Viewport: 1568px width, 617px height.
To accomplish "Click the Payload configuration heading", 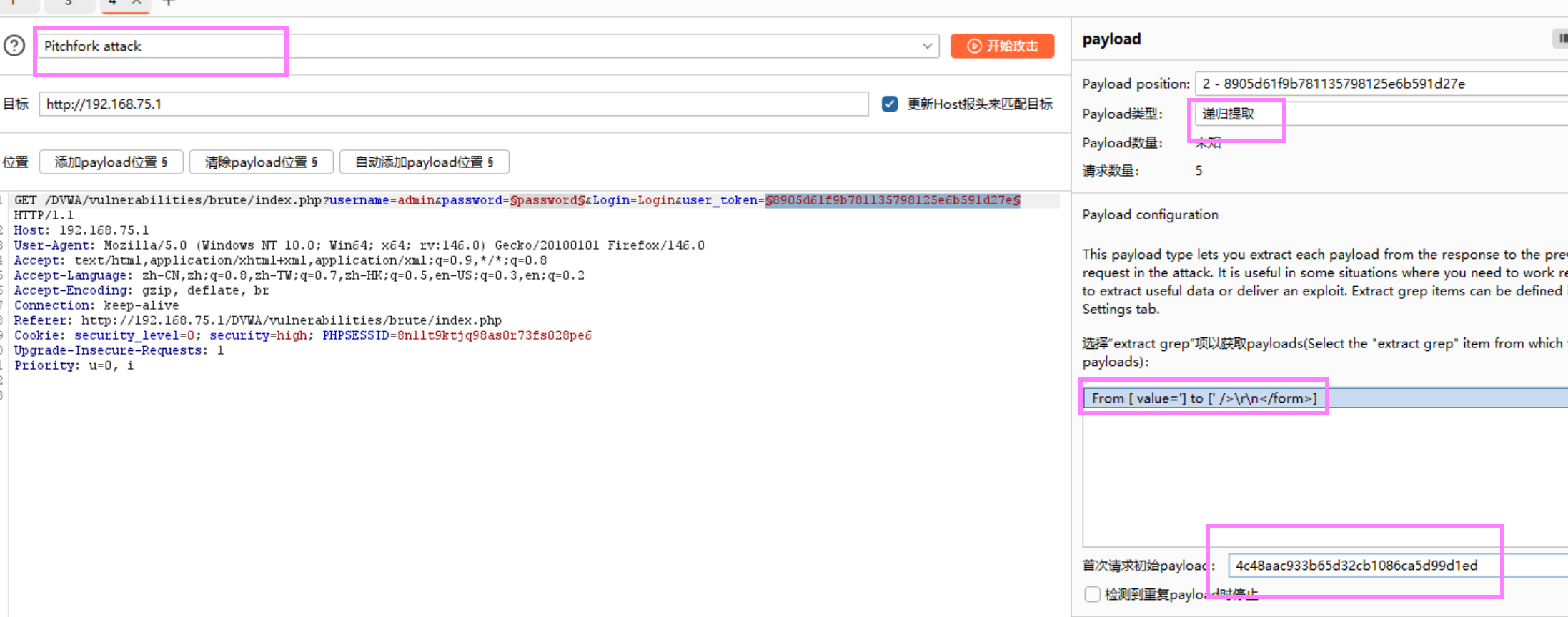I will pyautogui.click(x=1150, y=214).
